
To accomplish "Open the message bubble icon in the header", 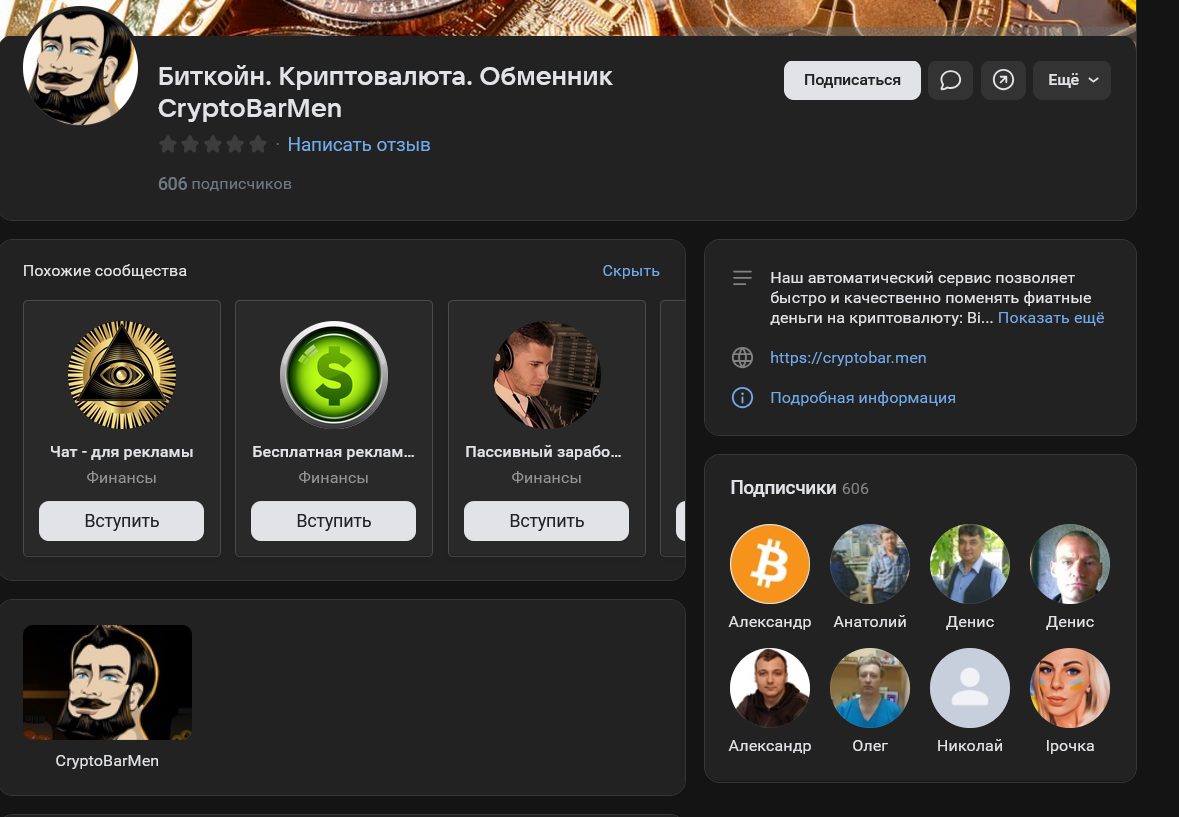I will coord(950,80).
